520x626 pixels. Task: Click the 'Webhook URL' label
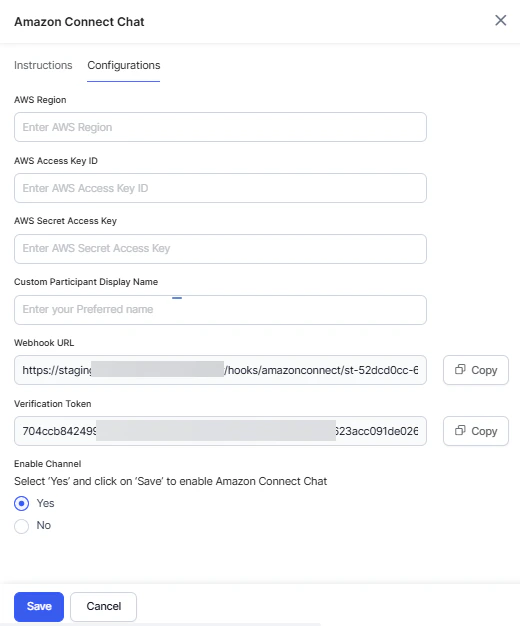click(x=44, y=343)
